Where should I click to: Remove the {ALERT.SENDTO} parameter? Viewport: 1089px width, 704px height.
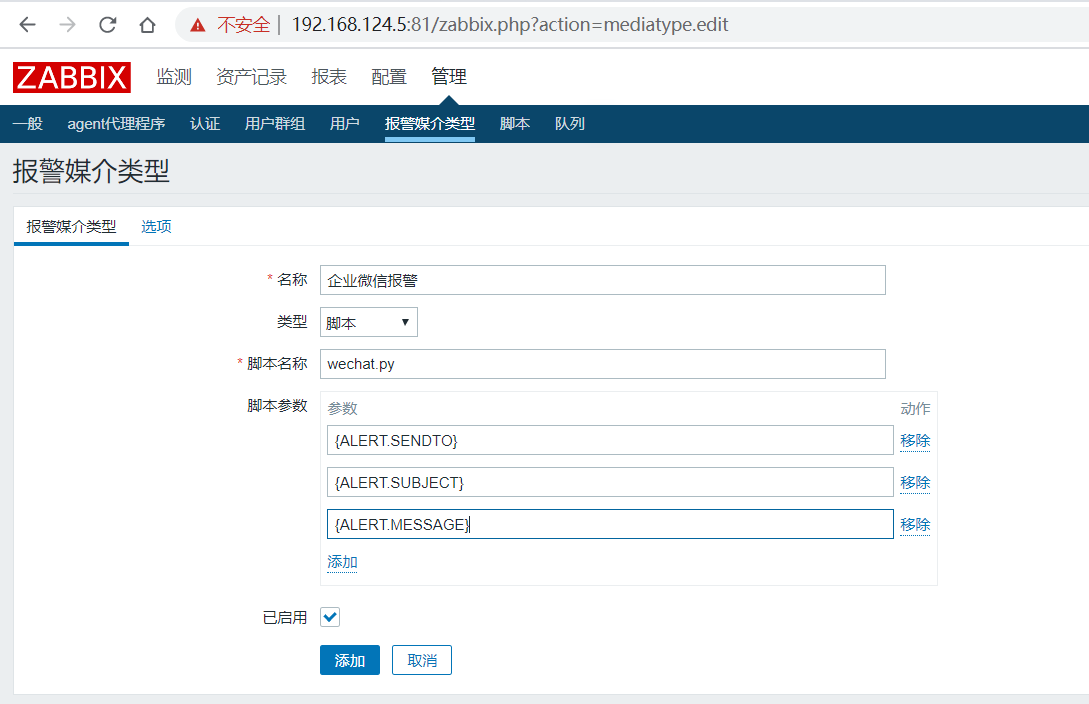(915, 440)
